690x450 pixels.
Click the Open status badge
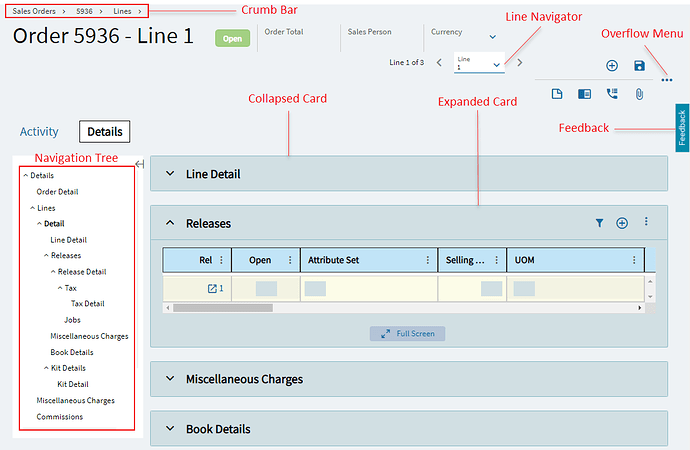pos(232,38)
